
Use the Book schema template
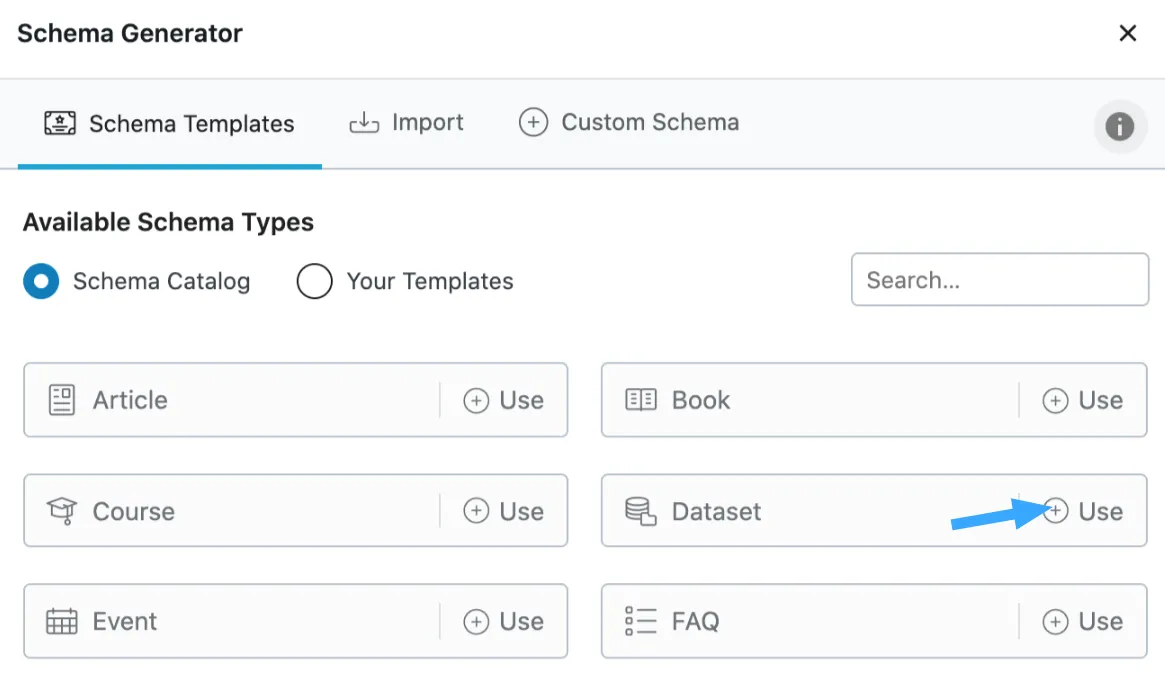click(x=1083, y=400)
